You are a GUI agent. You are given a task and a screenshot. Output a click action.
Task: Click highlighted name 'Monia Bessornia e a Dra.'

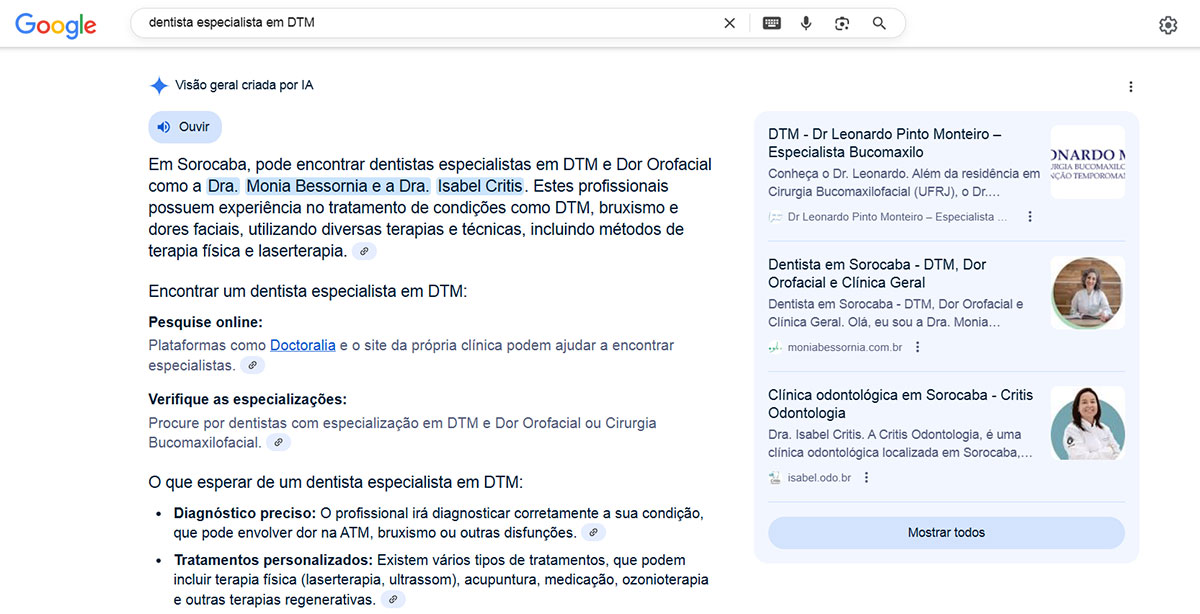tap(338, 186)
